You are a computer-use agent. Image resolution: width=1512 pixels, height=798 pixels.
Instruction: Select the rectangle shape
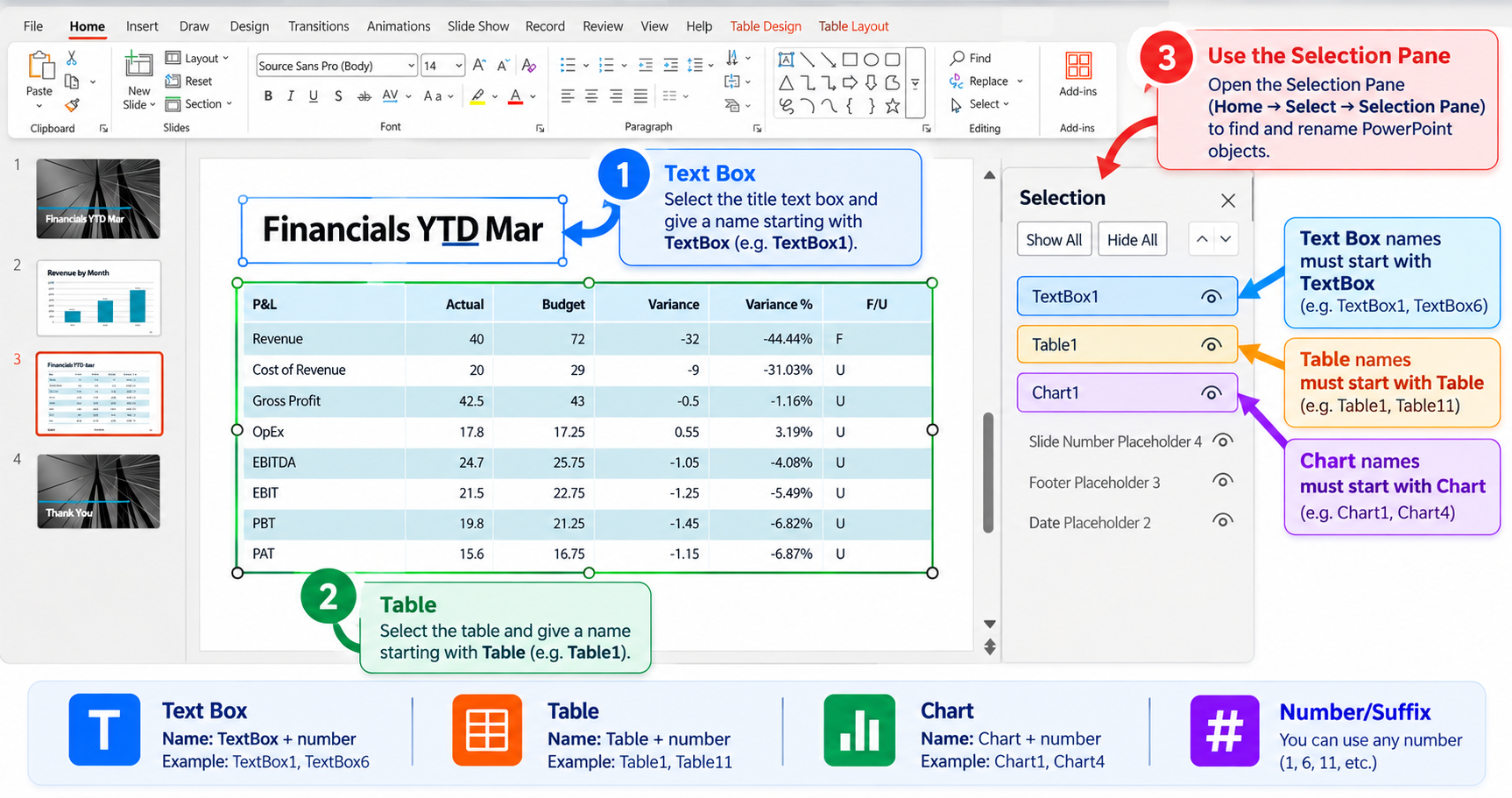pos(850,60)
